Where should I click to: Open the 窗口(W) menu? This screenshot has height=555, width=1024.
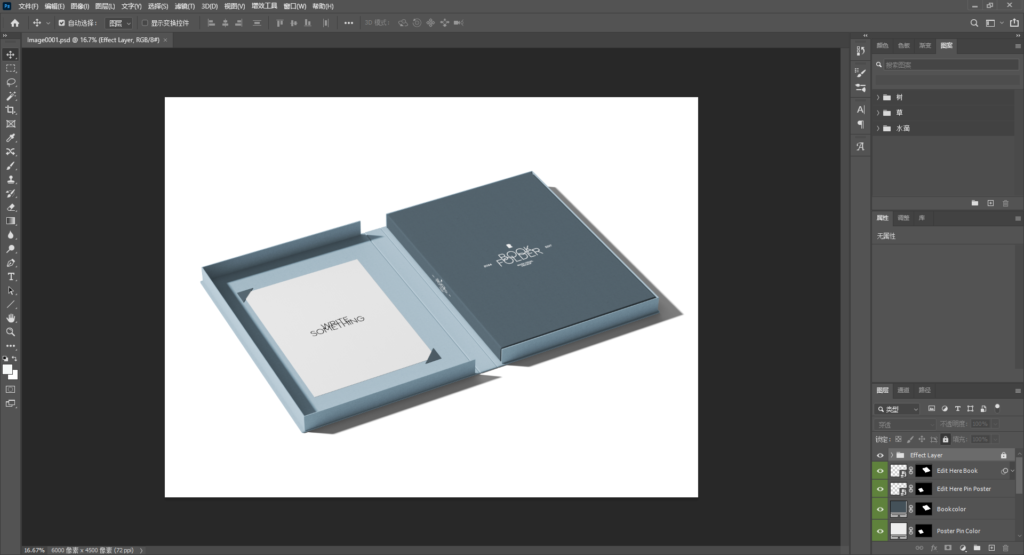click(295, 6)
